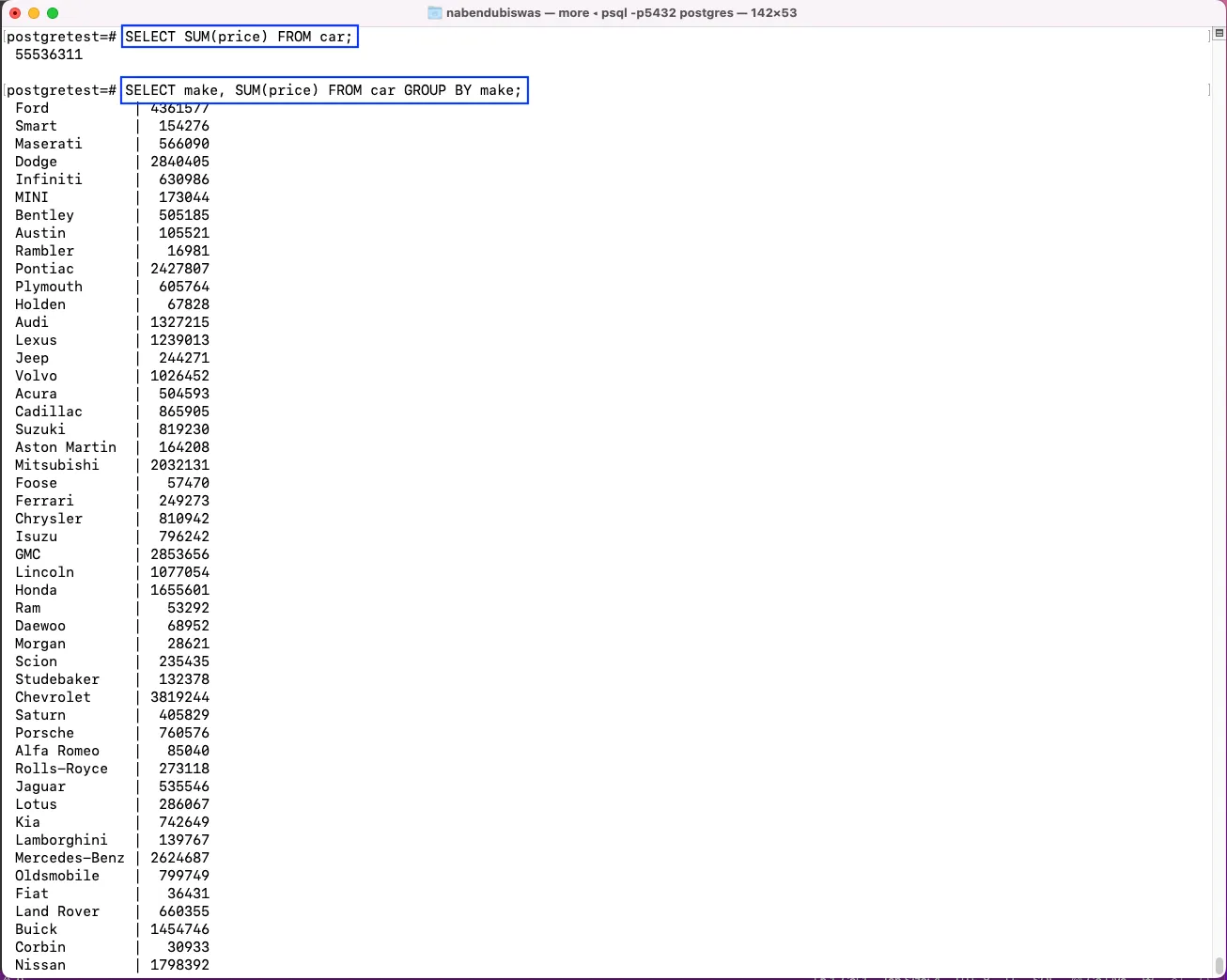Screen dimensions: 1227x980
Task: Click the Lincoln sum value 1077054
Action: tap(180, 572)
